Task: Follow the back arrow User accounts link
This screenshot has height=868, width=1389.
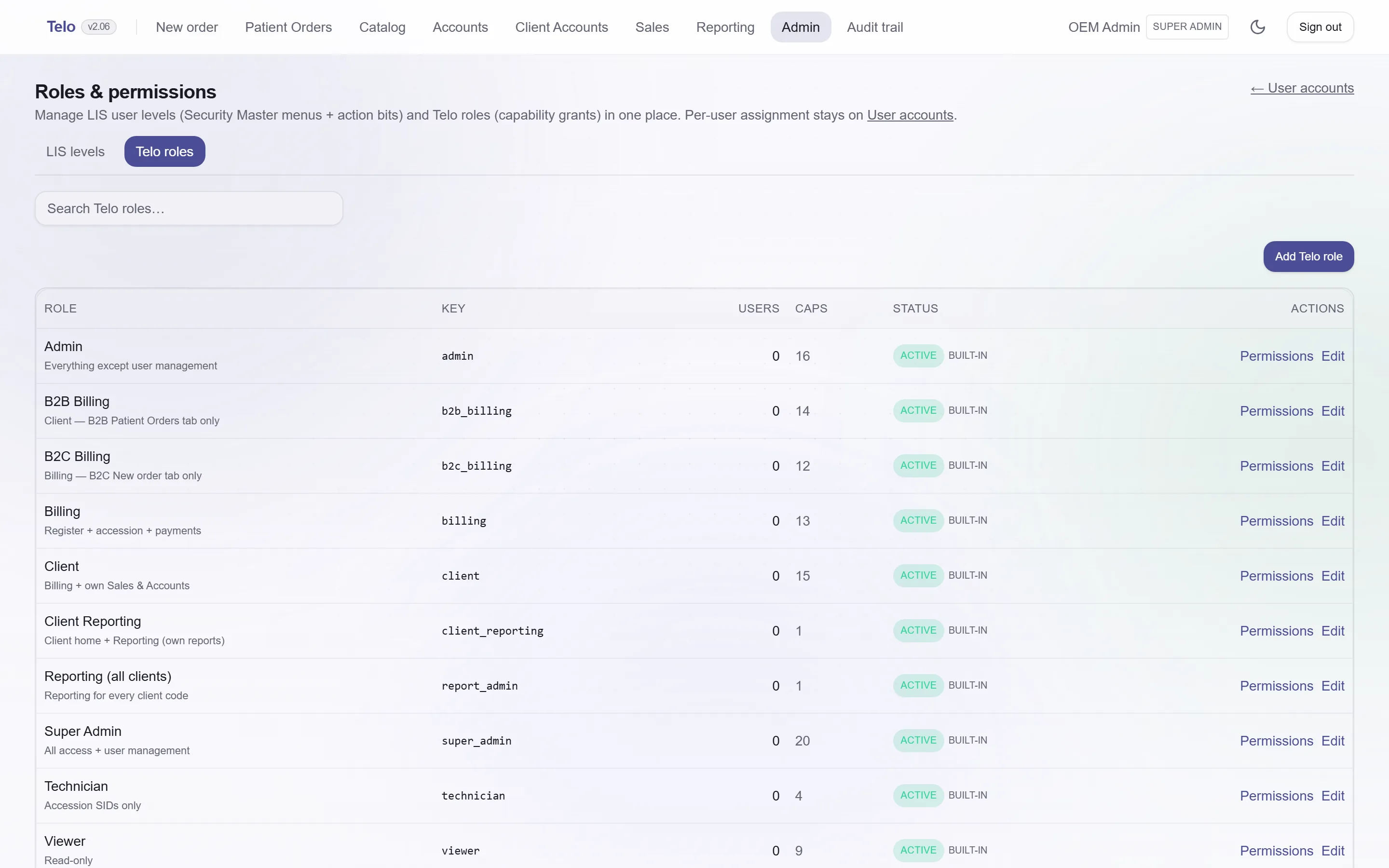Action: 1302,88
